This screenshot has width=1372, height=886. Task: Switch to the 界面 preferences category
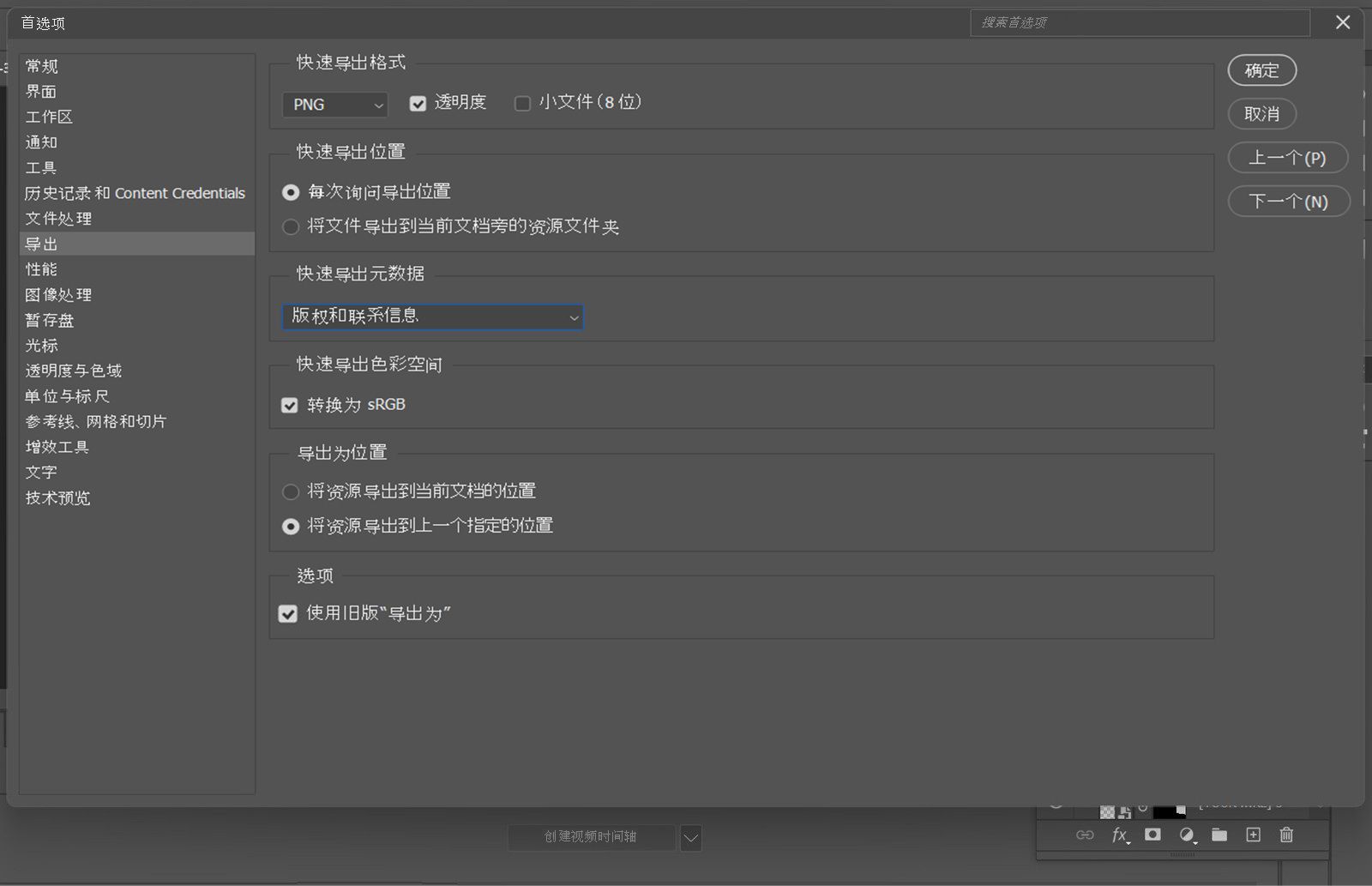coord(137,92)
